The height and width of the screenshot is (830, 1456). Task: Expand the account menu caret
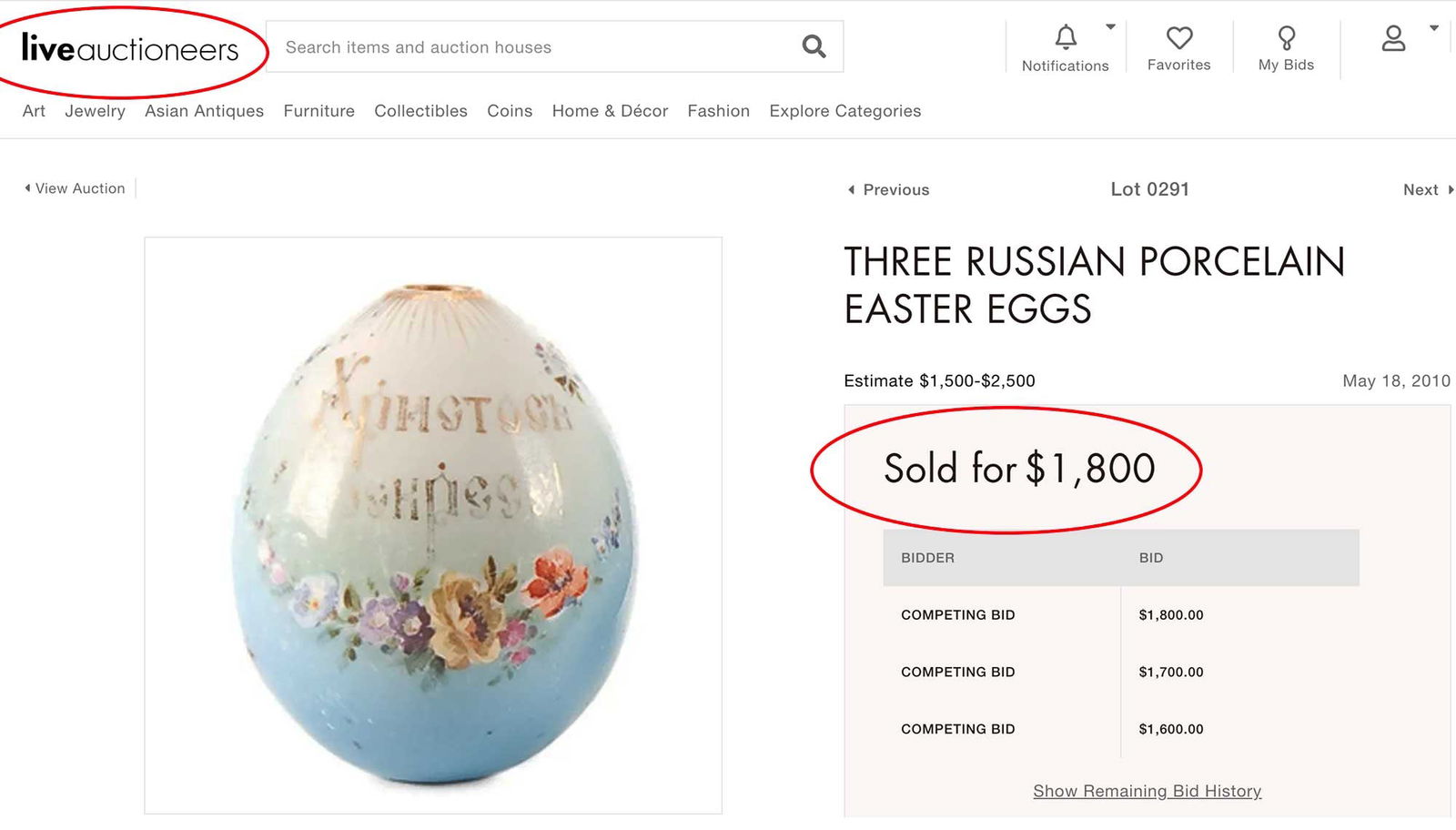pos(1434,25)
